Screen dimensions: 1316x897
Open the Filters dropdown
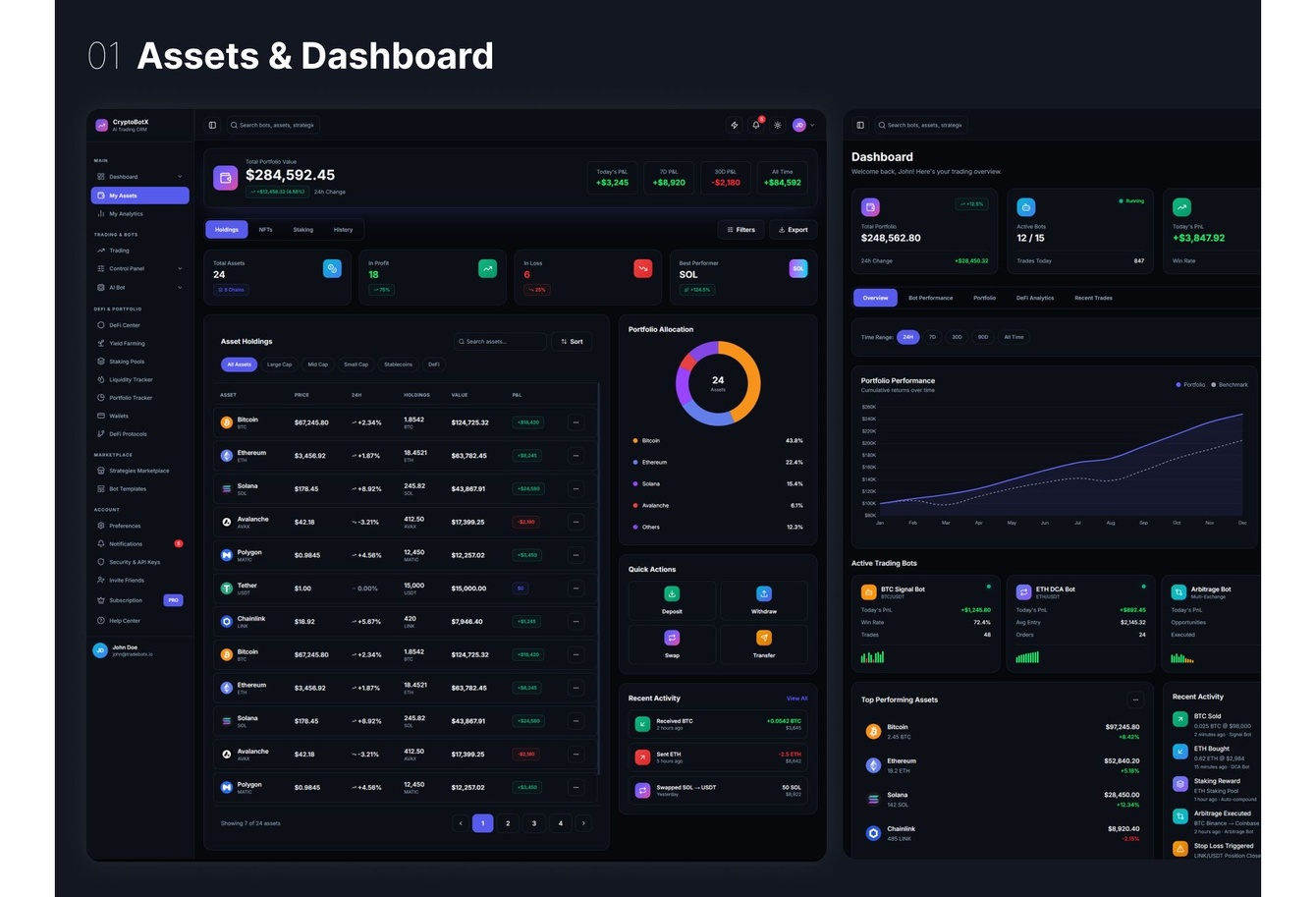740,230
